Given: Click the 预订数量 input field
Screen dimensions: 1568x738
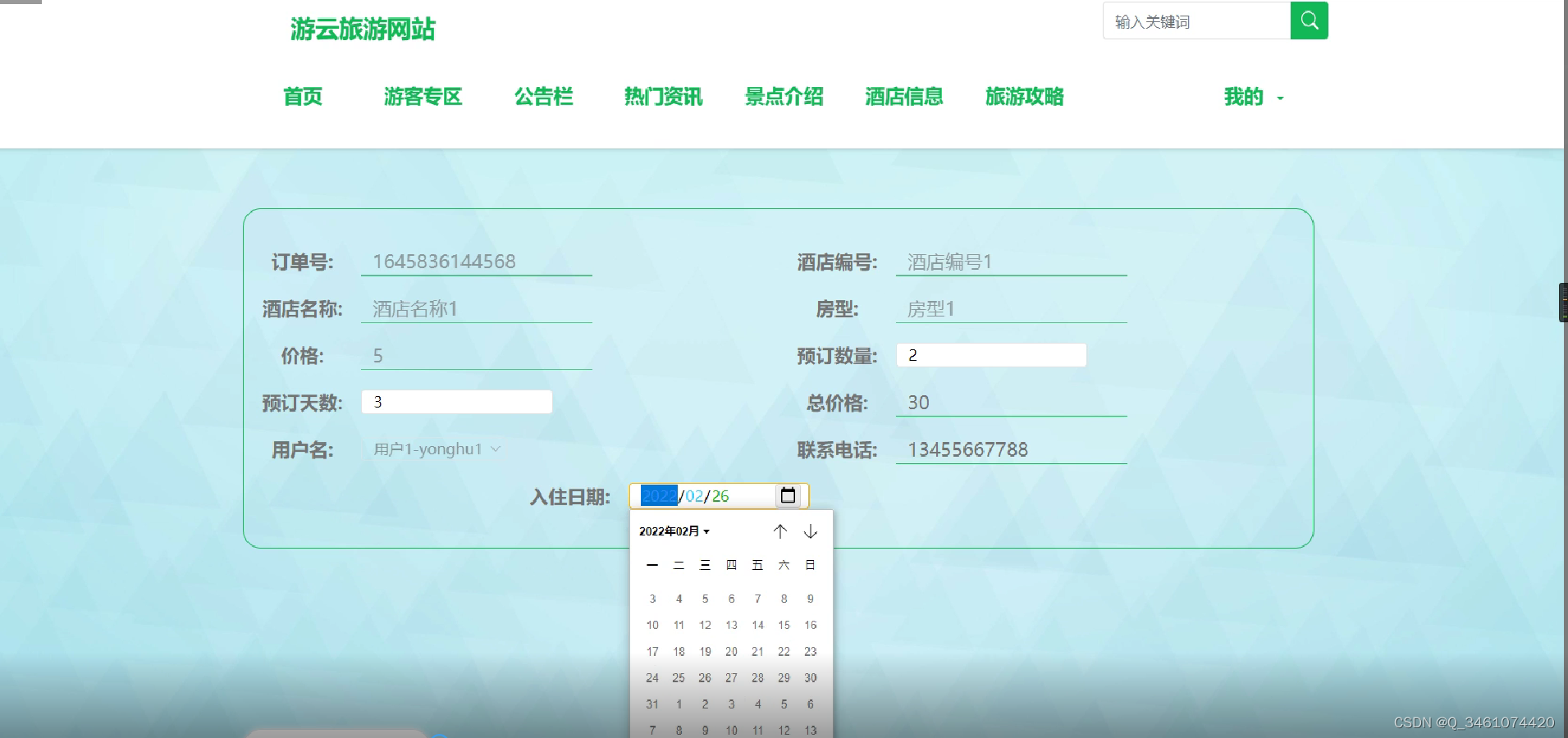Looking at the screenshot, I should (991, 355).
